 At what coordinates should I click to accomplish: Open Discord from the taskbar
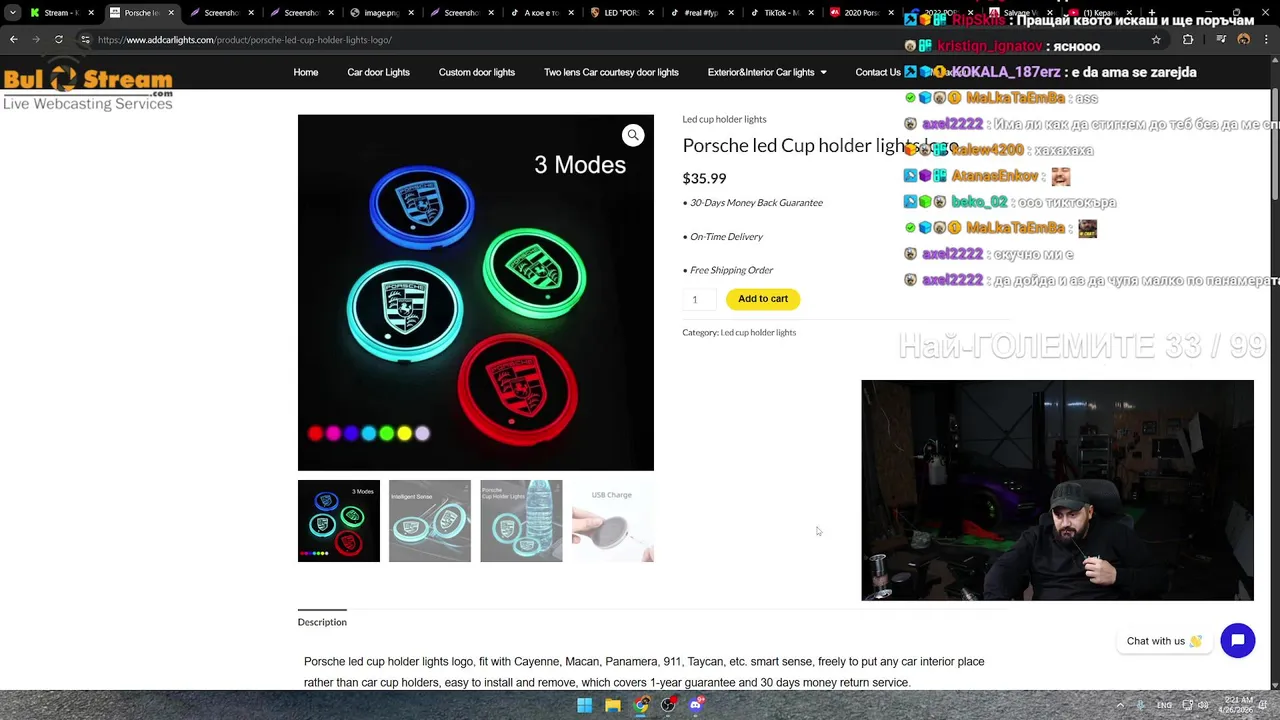[x=696, y=705]
